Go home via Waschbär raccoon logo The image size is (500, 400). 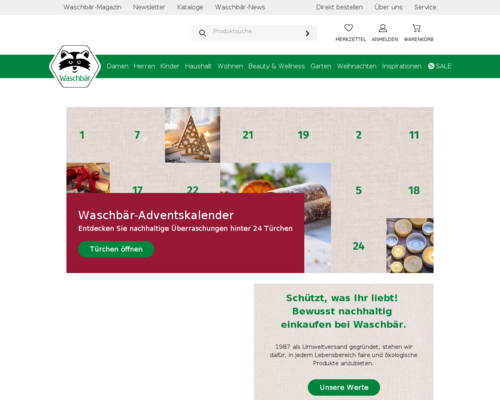coord(75,66)
